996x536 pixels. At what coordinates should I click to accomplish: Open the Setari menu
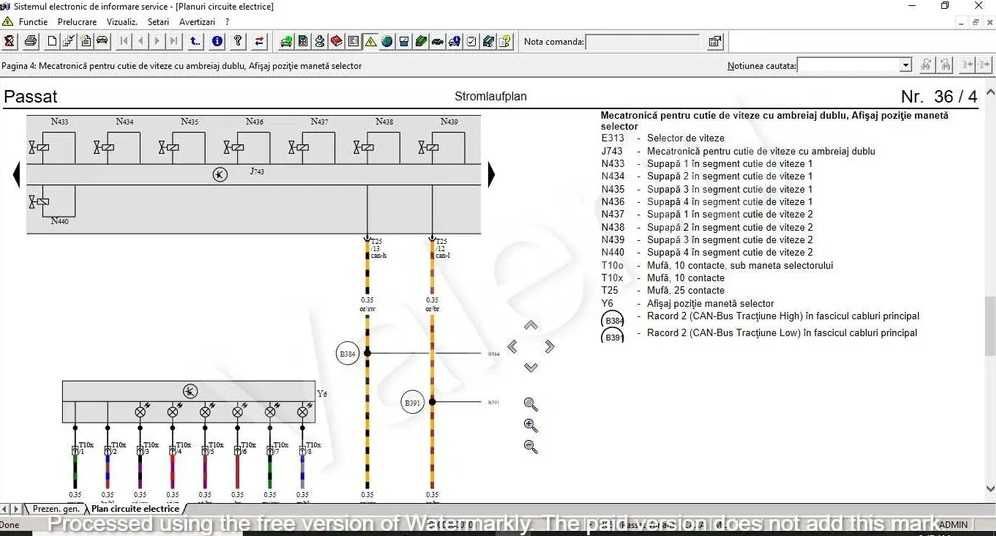pos(158,22)
